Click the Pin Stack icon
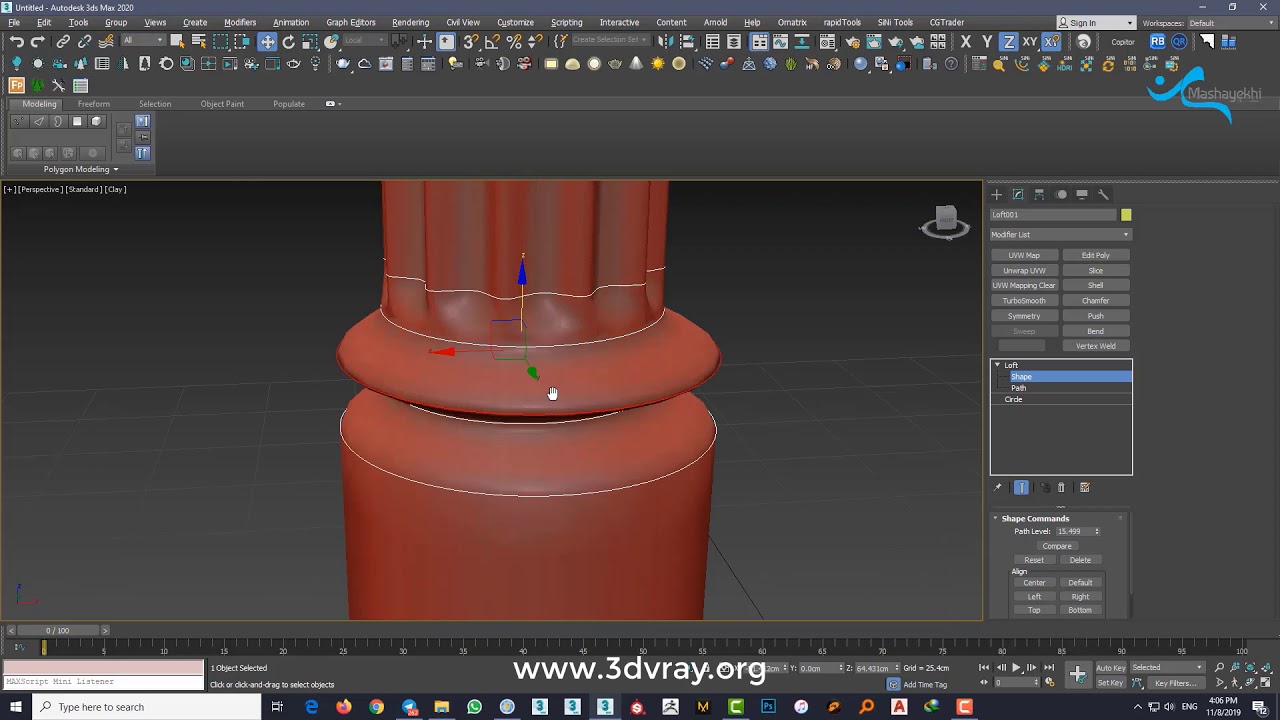 tap(998, 487)
